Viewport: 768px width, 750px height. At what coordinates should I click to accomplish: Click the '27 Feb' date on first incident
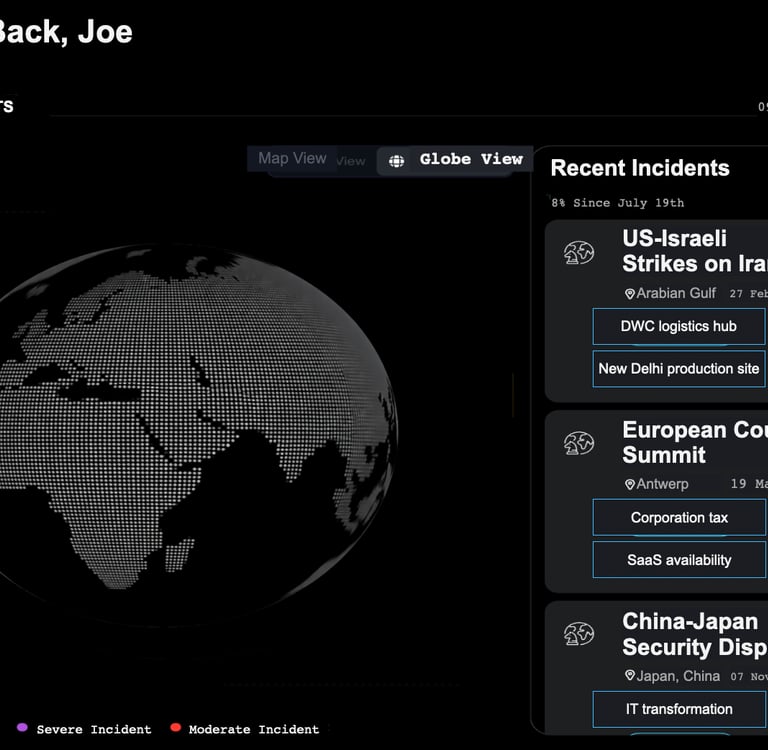(x=748, y=293)
